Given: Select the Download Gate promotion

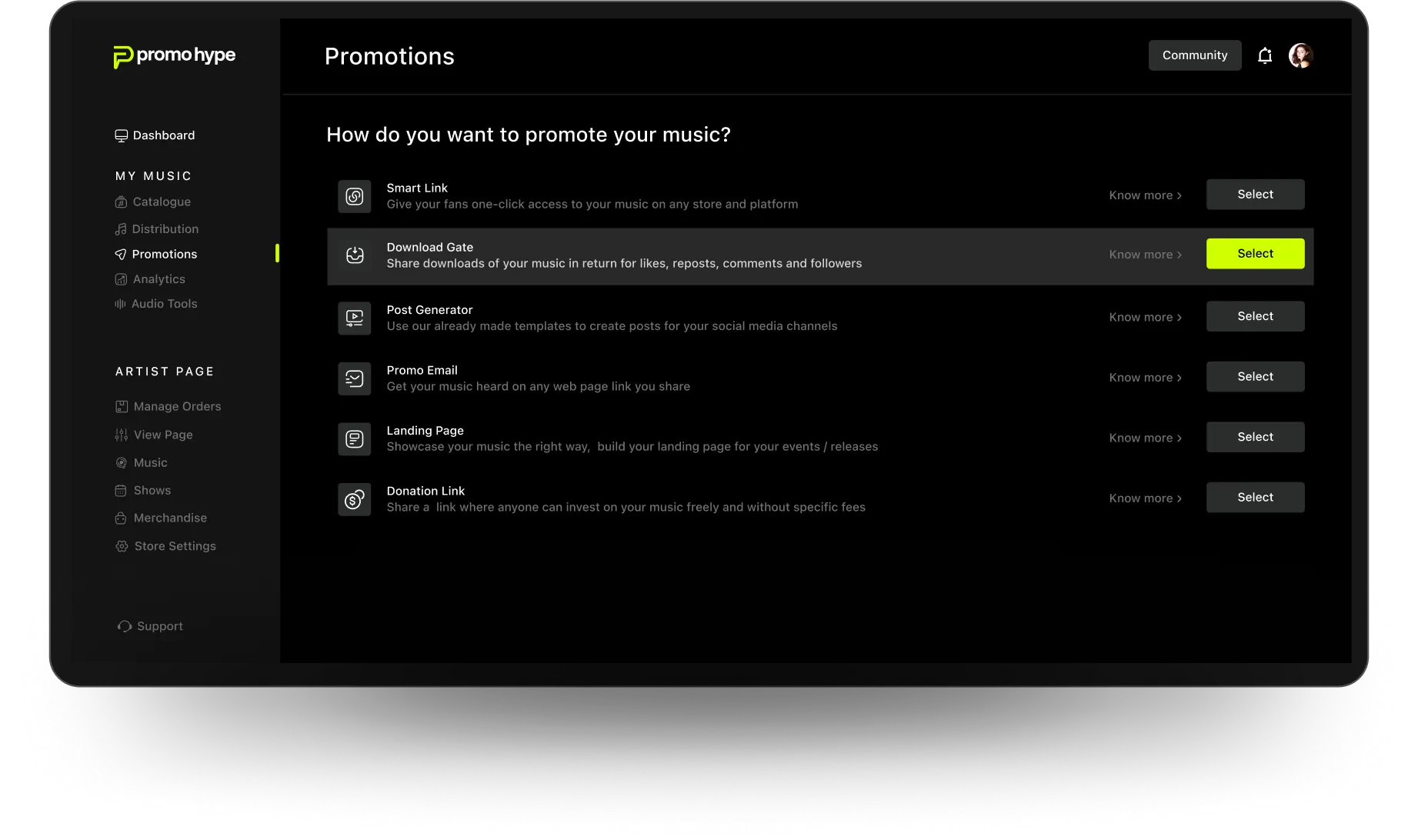Looking at the screenshot, I should pyautogui.click(x=1255, y=254).
